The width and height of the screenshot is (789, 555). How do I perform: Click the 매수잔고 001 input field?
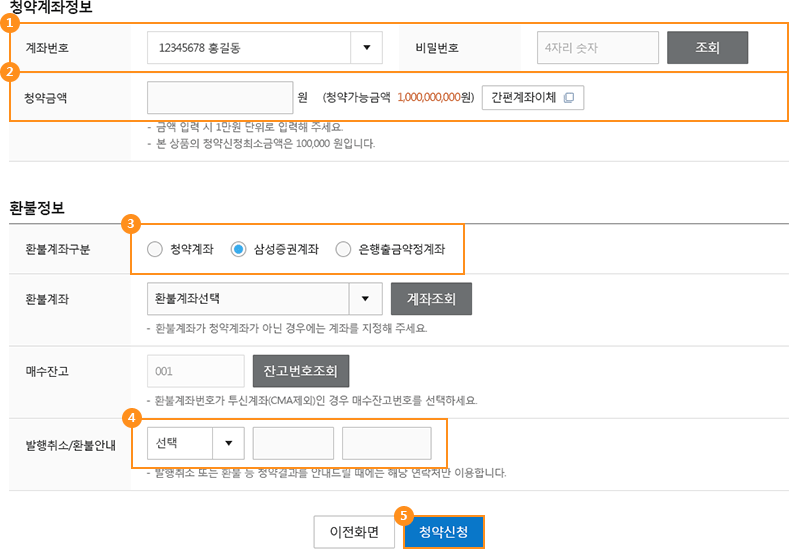click(196, 371)
